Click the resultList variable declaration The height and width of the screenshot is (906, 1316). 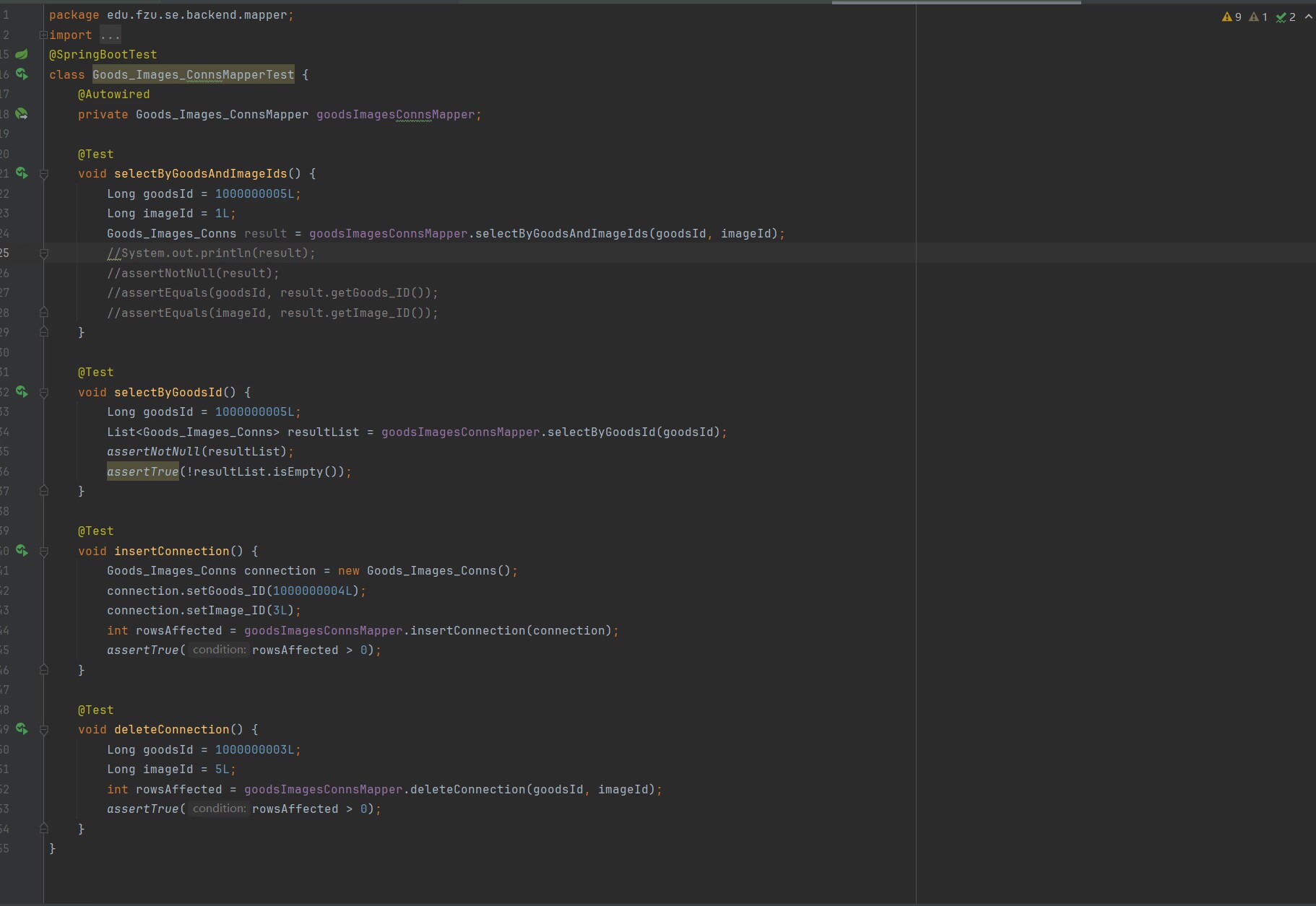323,432
